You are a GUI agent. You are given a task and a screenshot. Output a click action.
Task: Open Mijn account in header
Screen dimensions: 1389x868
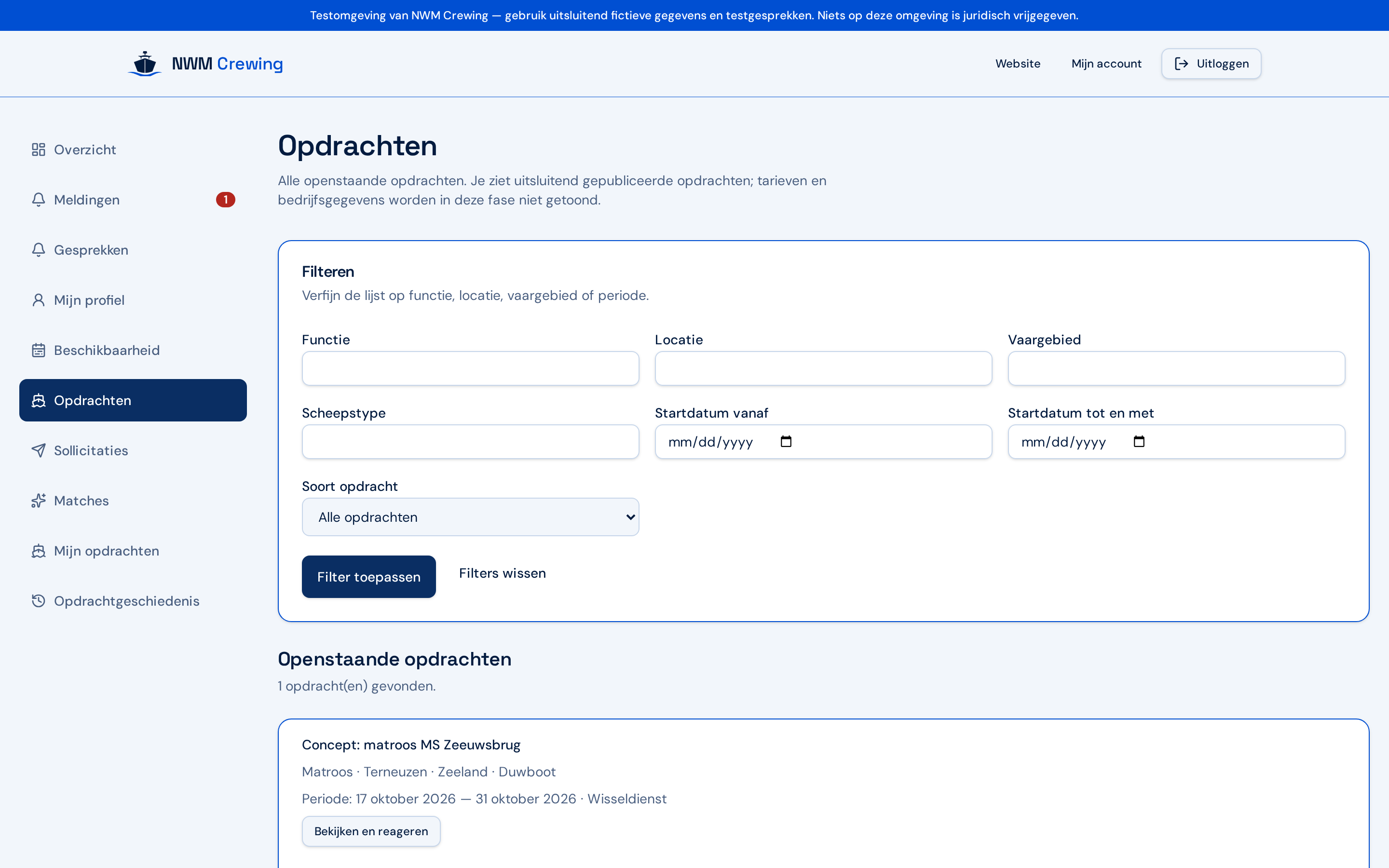1106,64
